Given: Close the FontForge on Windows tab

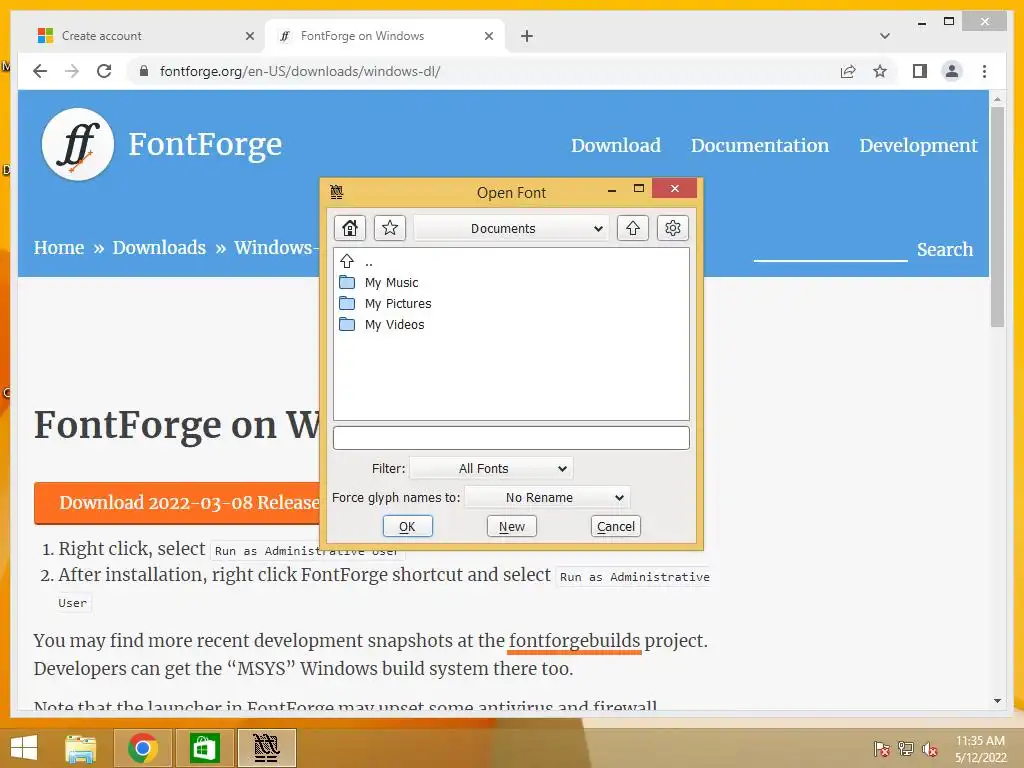Looking at the screenshot, I should 488,36.
